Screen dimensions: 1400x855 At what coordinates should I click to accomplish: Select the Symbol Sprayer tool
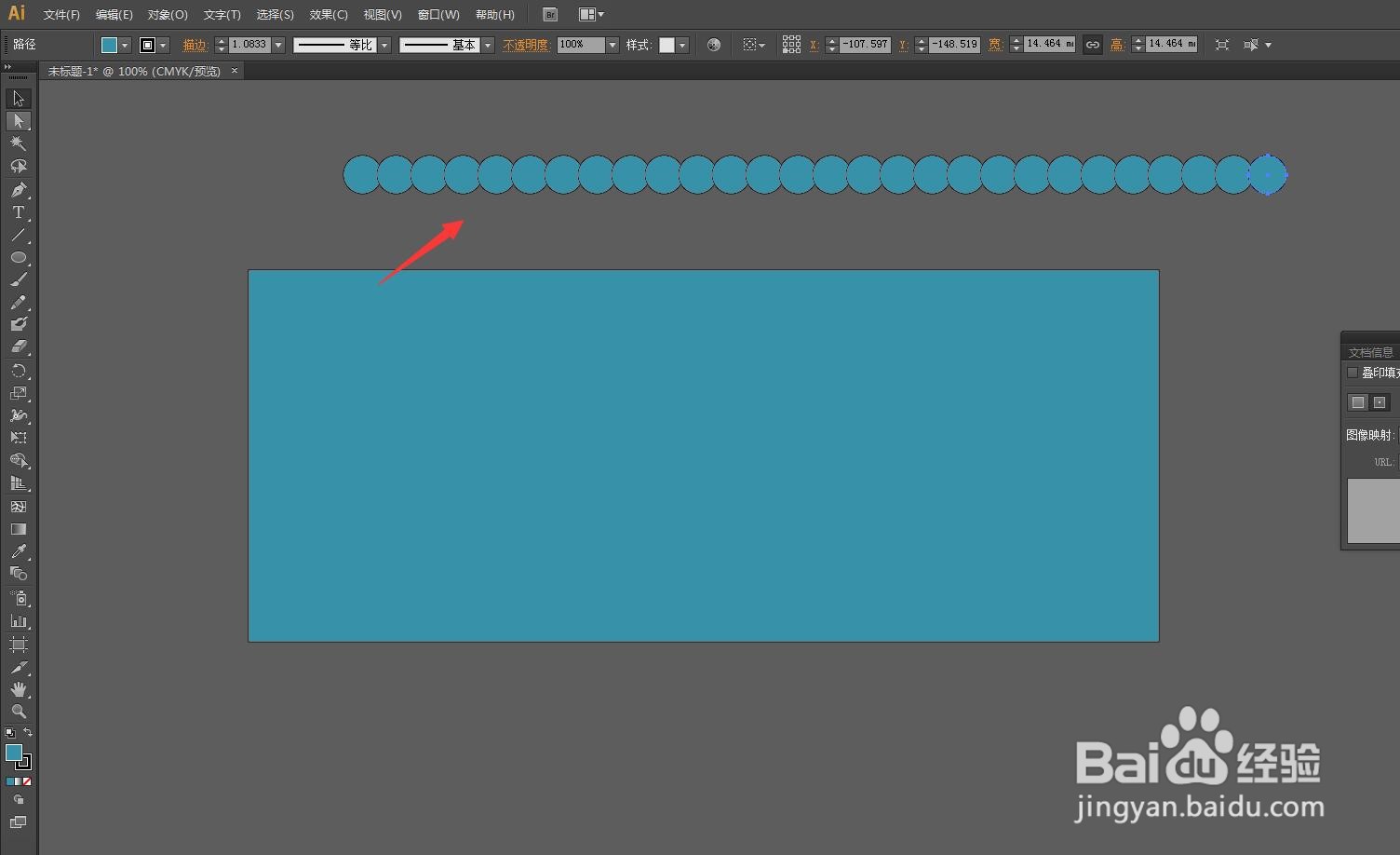19,598
